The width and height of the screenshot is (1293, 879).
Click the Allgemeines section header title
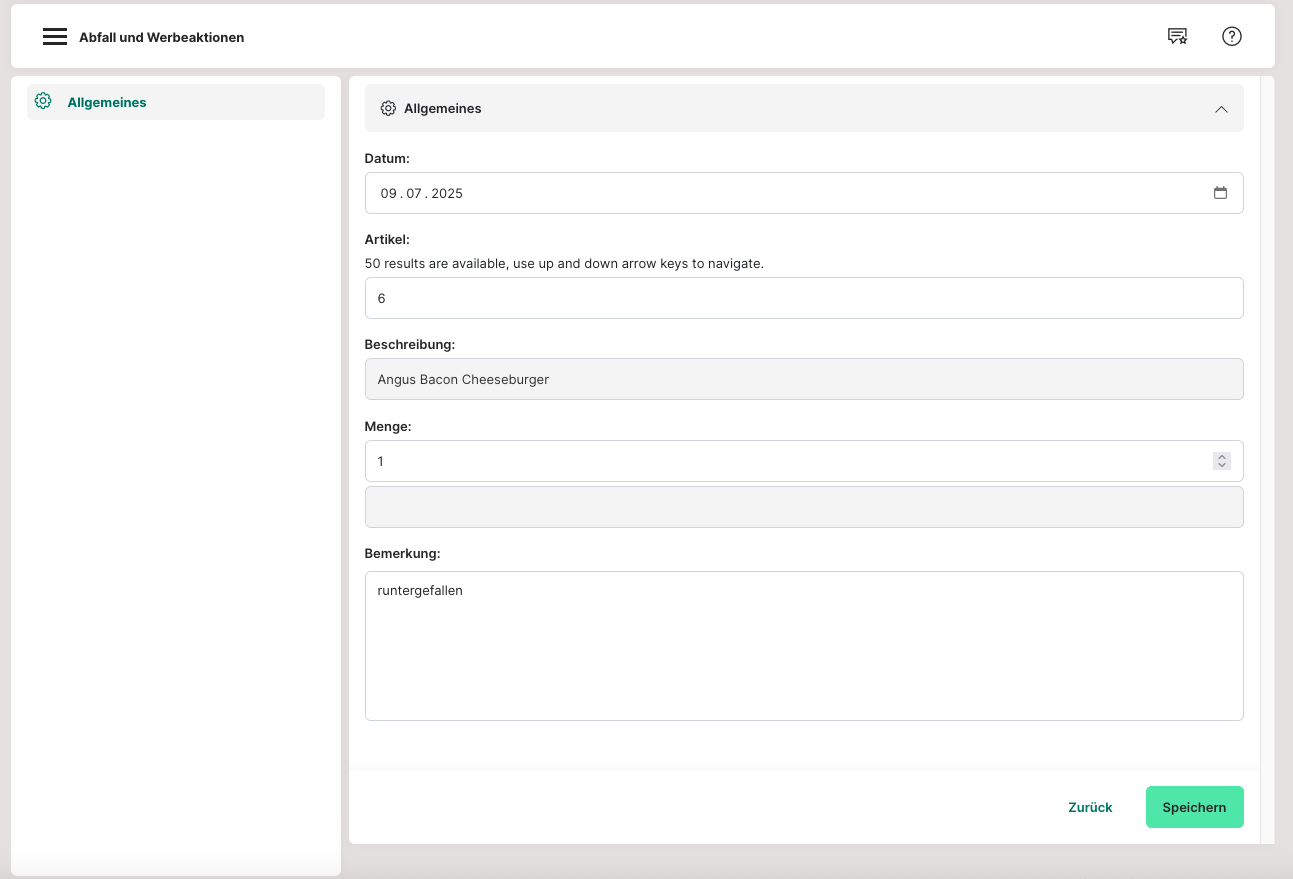[x=442, y=108]
